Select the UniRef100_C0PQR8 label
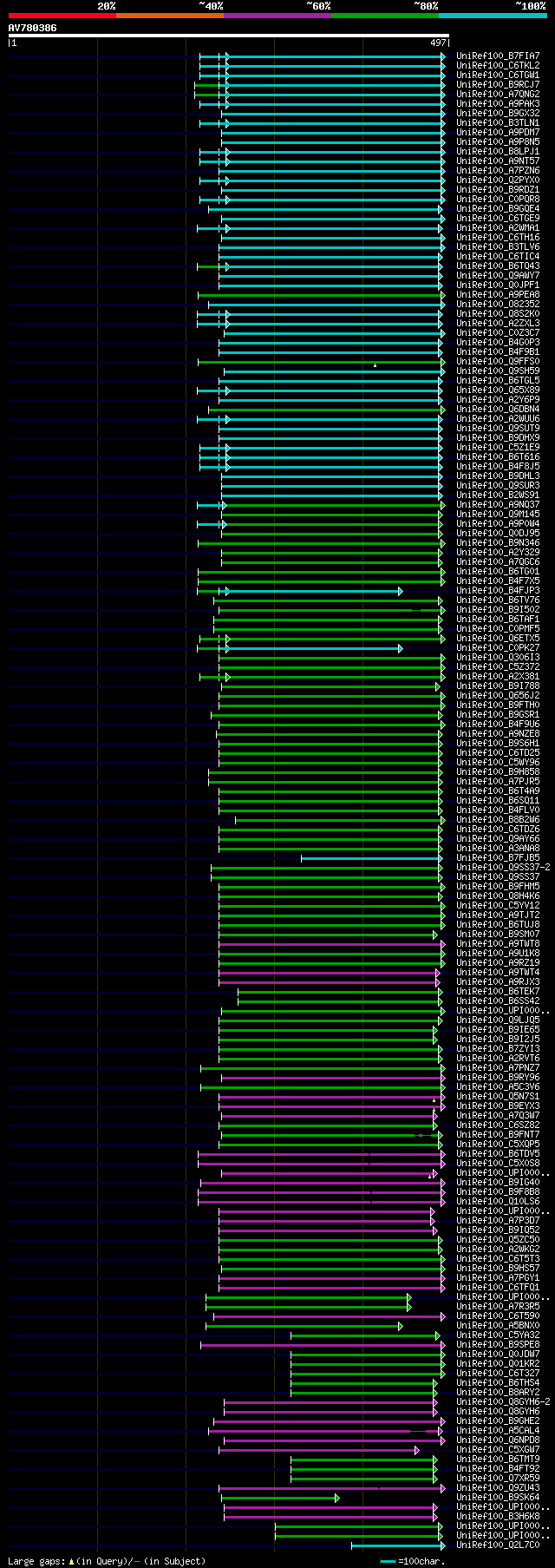This screenshot has width=555, height=1568. click(x=498, y=200)
